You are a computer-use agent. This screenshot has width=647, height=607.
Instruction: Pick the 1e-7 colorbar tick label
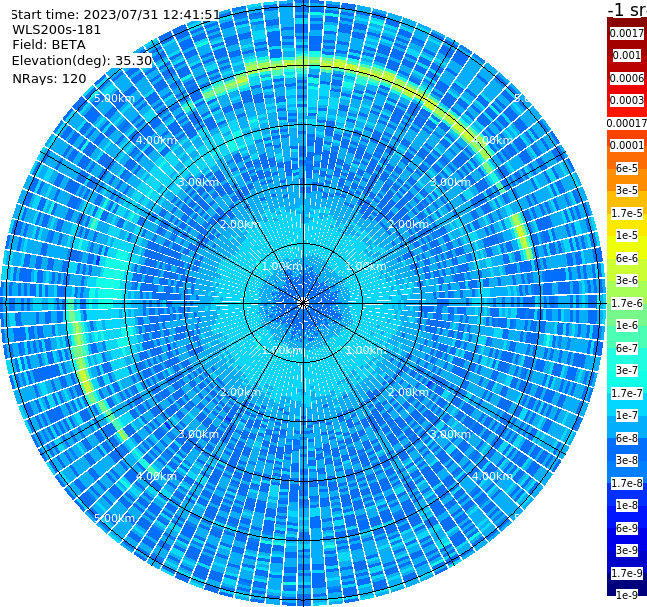(x=627, y=415)
